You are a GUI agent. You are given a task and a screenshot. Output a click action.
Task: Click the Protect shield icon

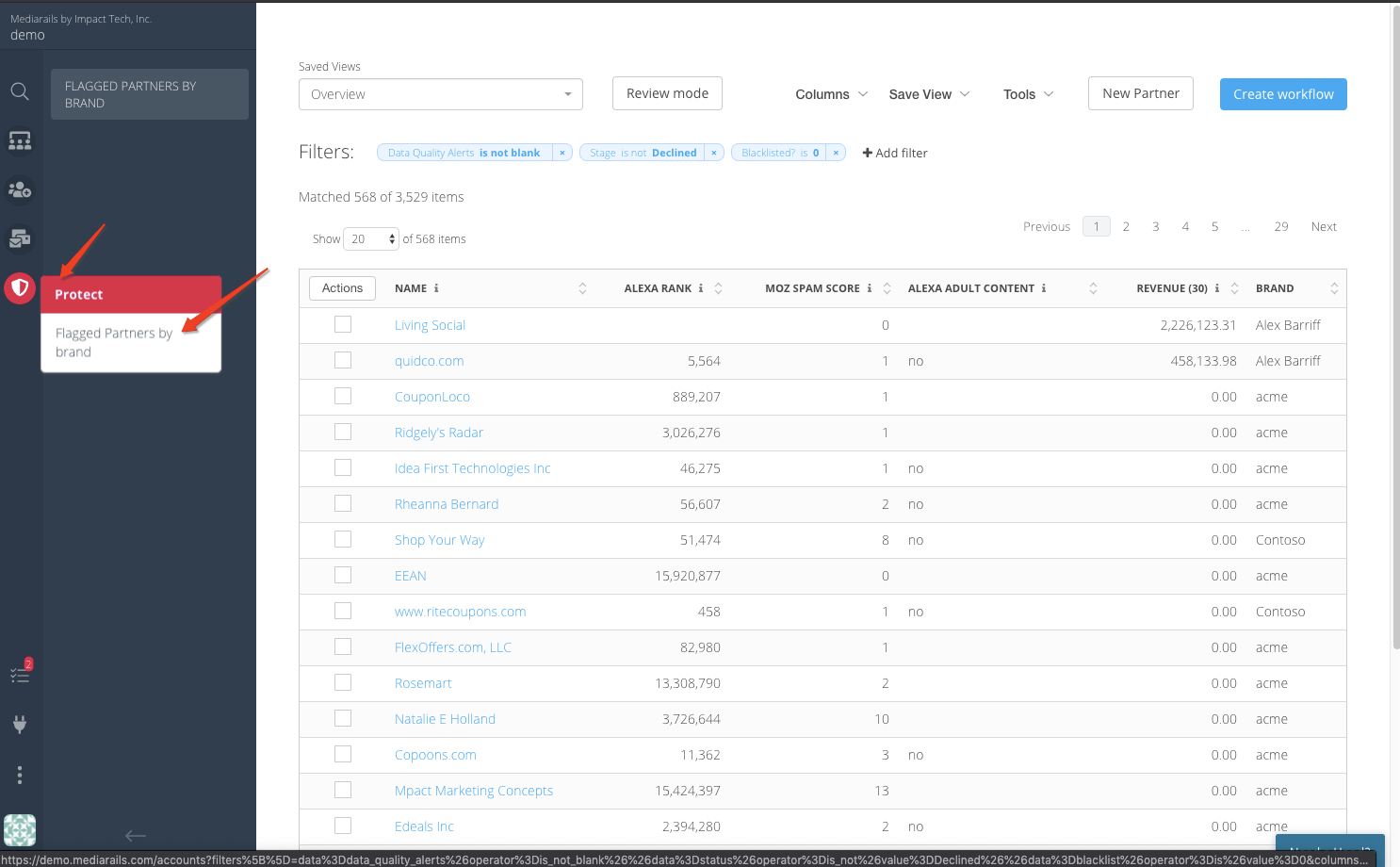pyautogui.click(x=20, y=287)
